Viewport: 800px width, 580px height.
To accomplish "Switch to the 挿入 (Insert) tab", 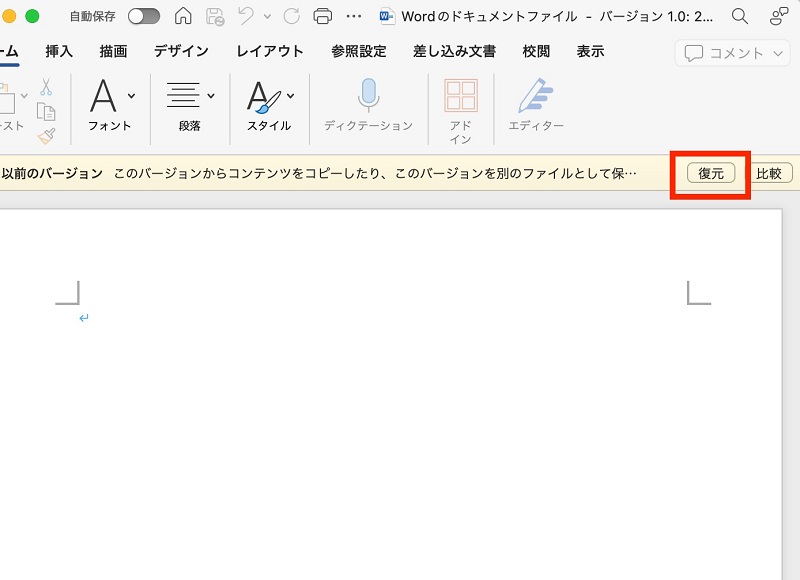I will click(60, 51).
